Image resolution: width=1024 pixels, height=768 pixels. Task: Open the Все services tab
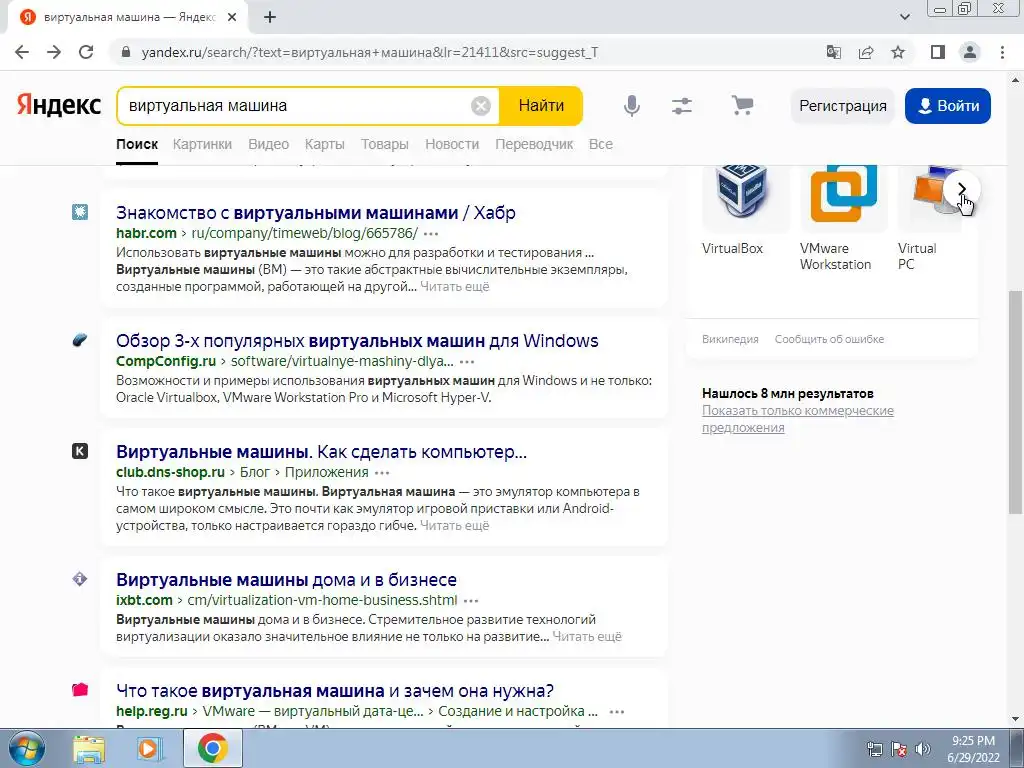[601, 144]
